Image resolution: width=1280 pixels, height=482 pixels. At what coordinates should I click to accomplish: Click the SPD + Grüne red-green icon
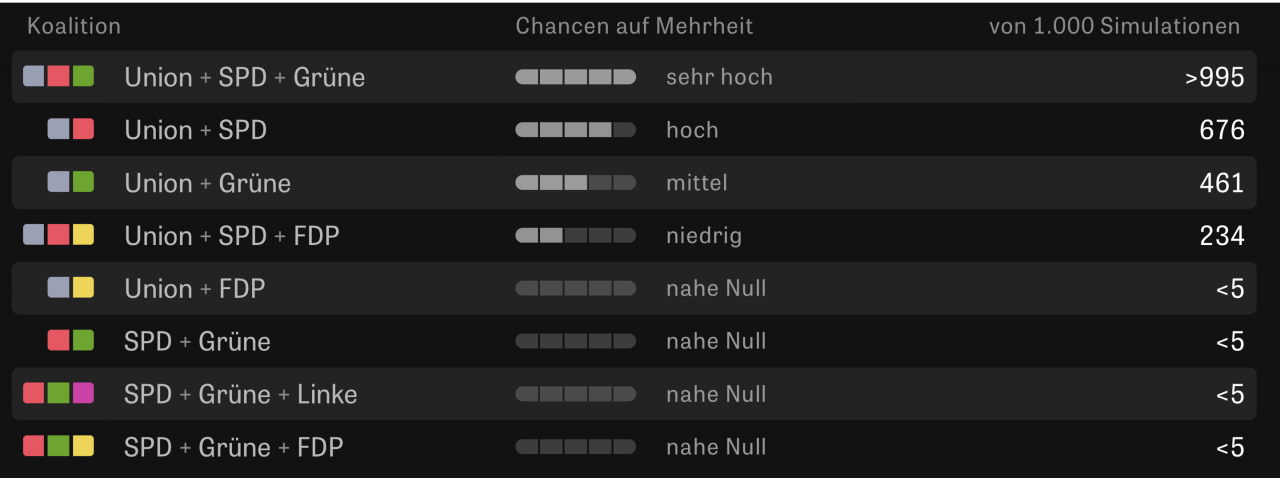tap(71, 341)
